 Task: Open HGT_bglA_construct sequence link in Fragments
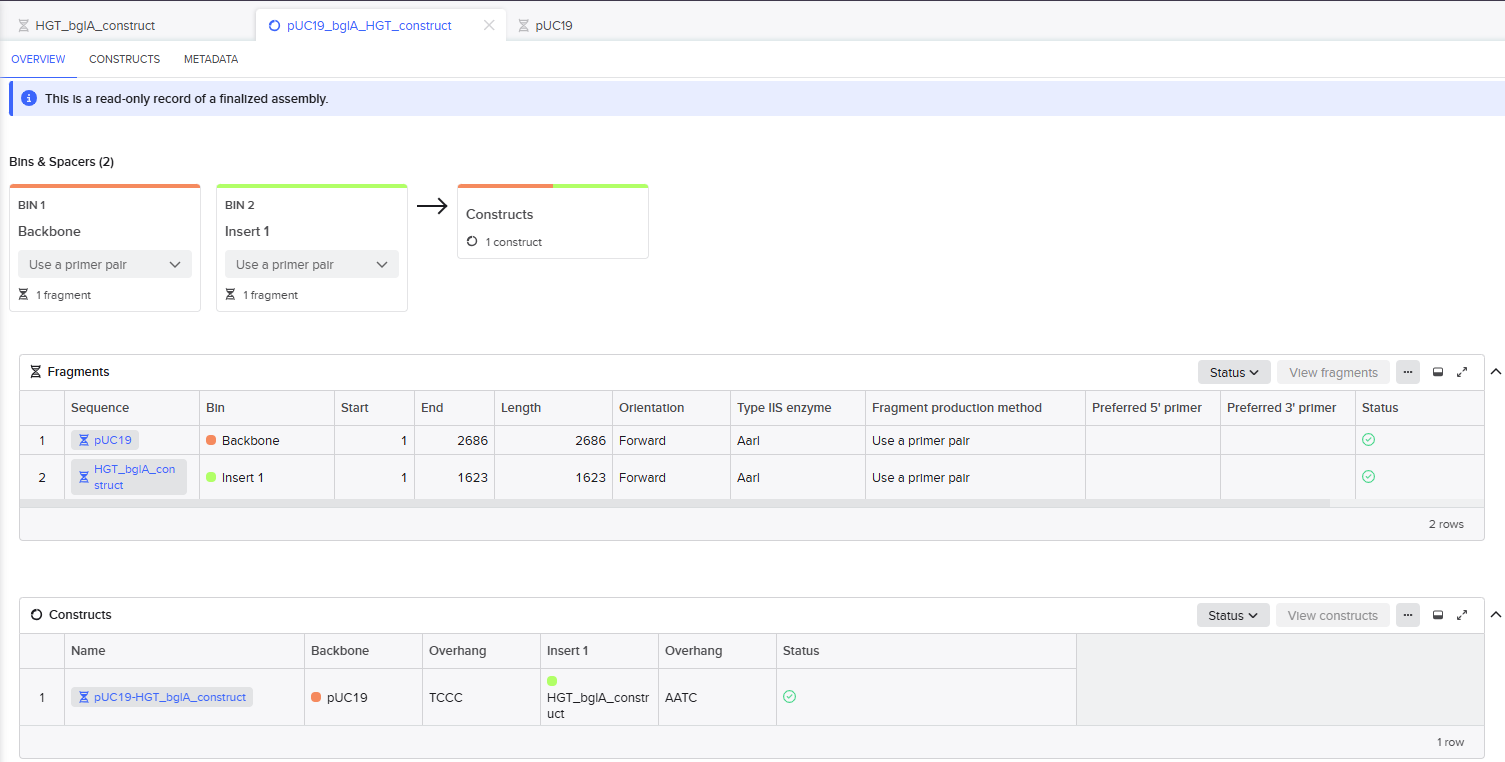point(129,477)
